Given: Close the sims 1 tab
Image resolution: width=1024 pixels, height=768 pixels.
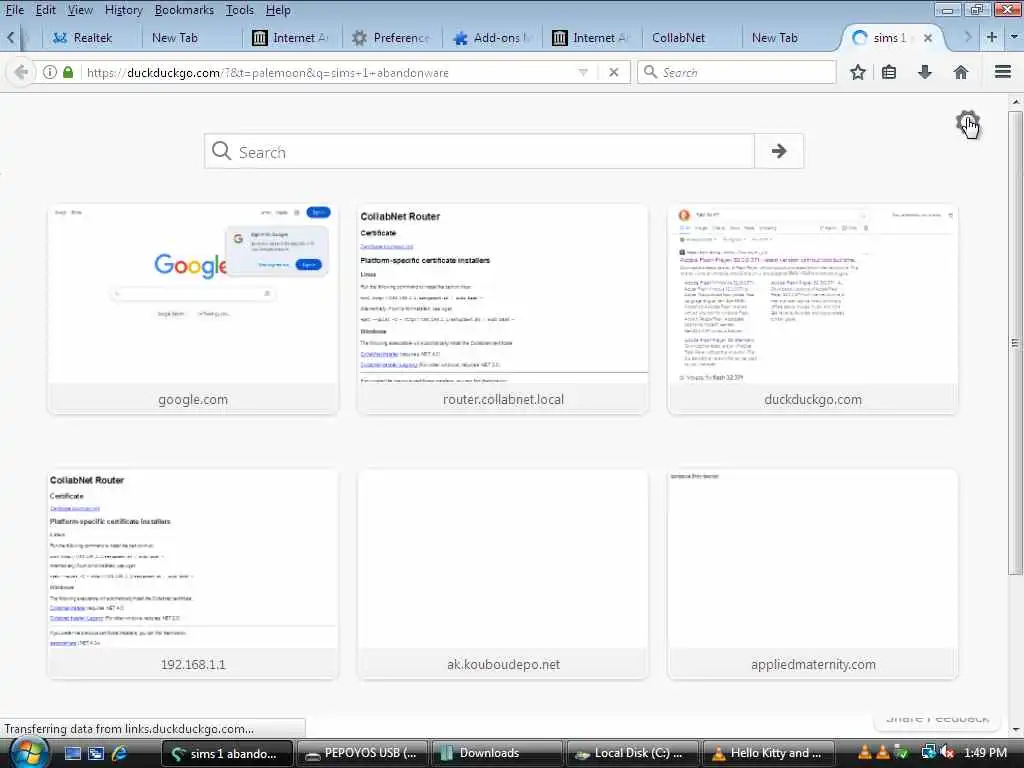Looking at the screenshot, I should click(x=927, y=38).
